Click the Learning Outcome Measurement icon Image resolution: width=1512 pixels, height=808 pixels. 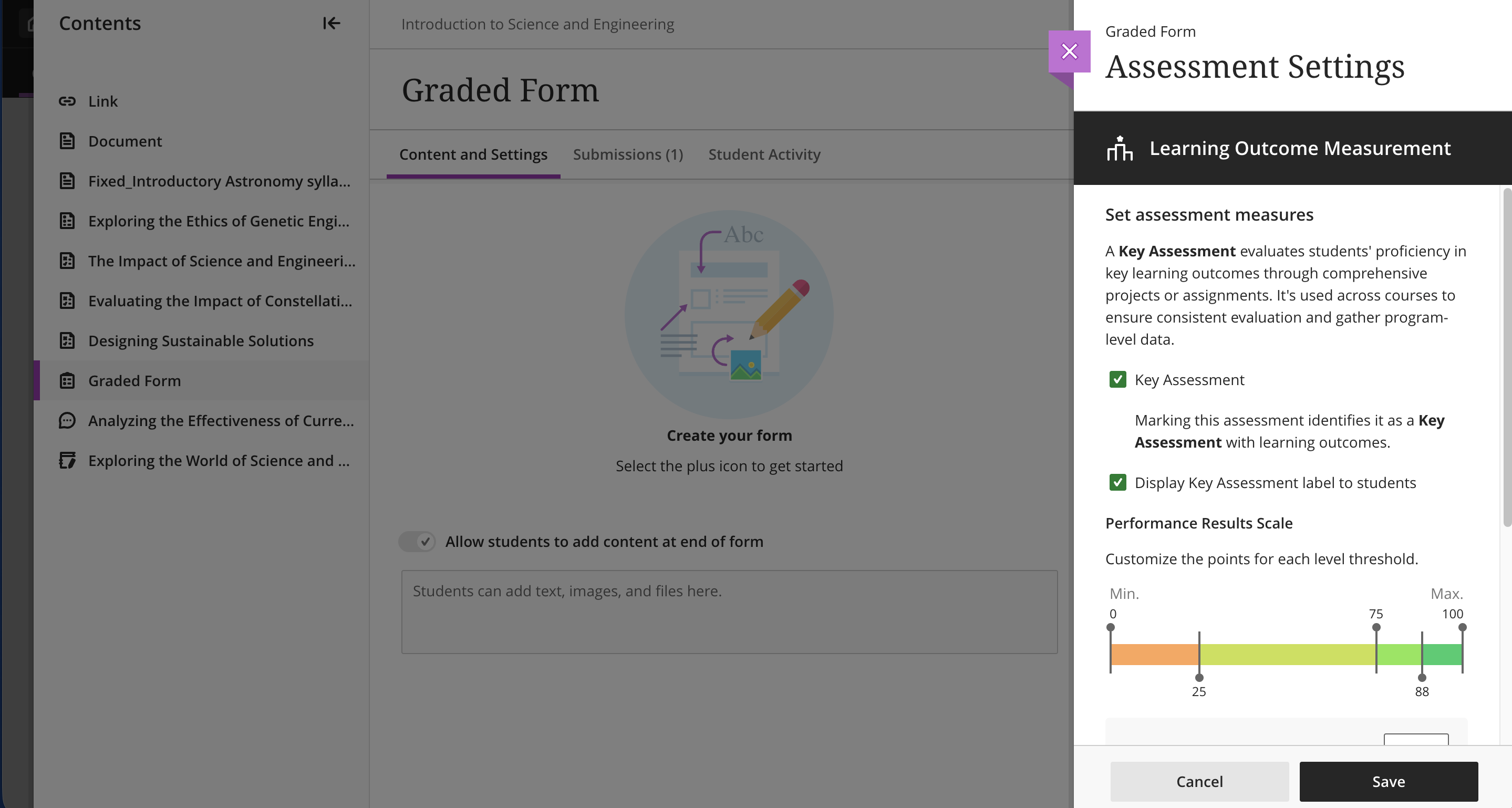click(x=1120, y=149)
